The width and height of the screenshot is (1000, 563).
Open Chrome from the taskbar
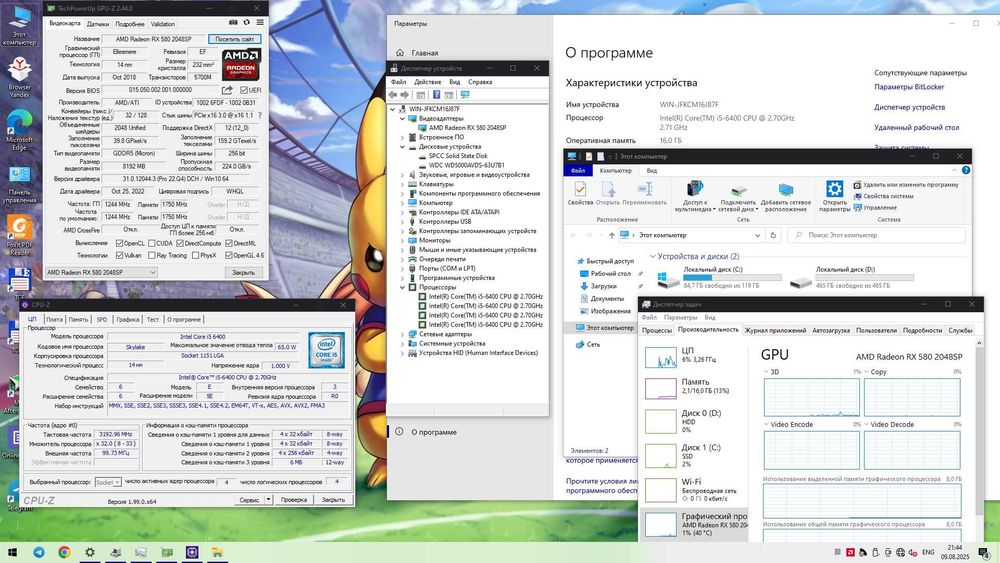[x=64, y=552]
